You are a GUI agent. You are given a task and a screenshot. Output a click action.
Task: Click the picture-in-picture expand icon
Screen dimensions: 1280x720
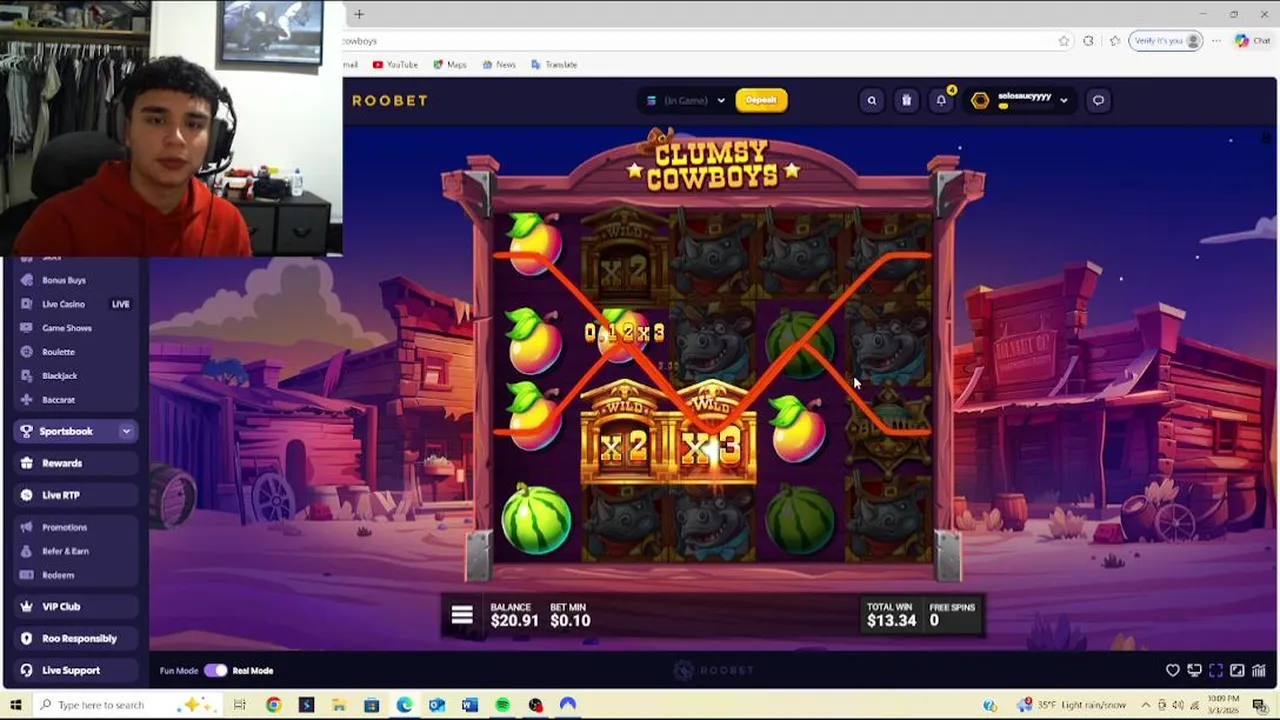tap(1237, 671)
